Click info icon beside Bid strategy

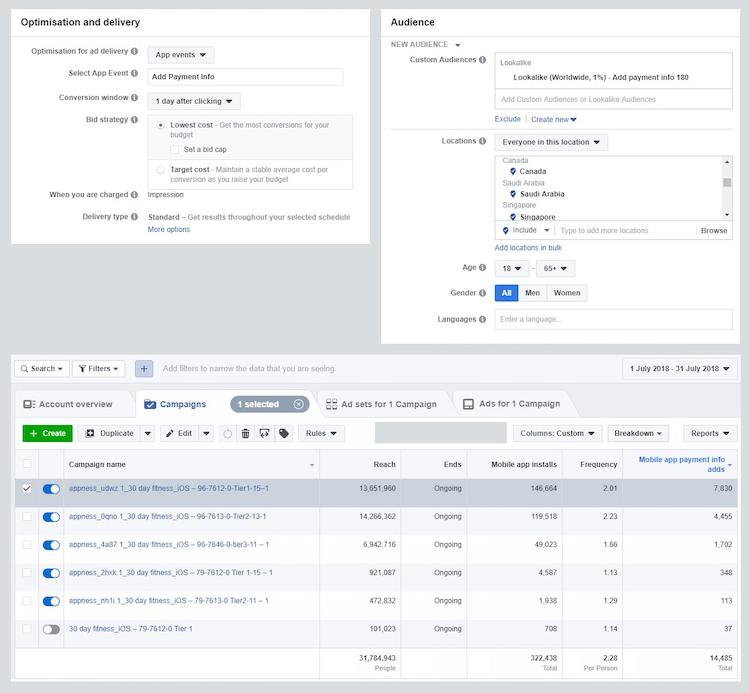[x=134, y=120]
